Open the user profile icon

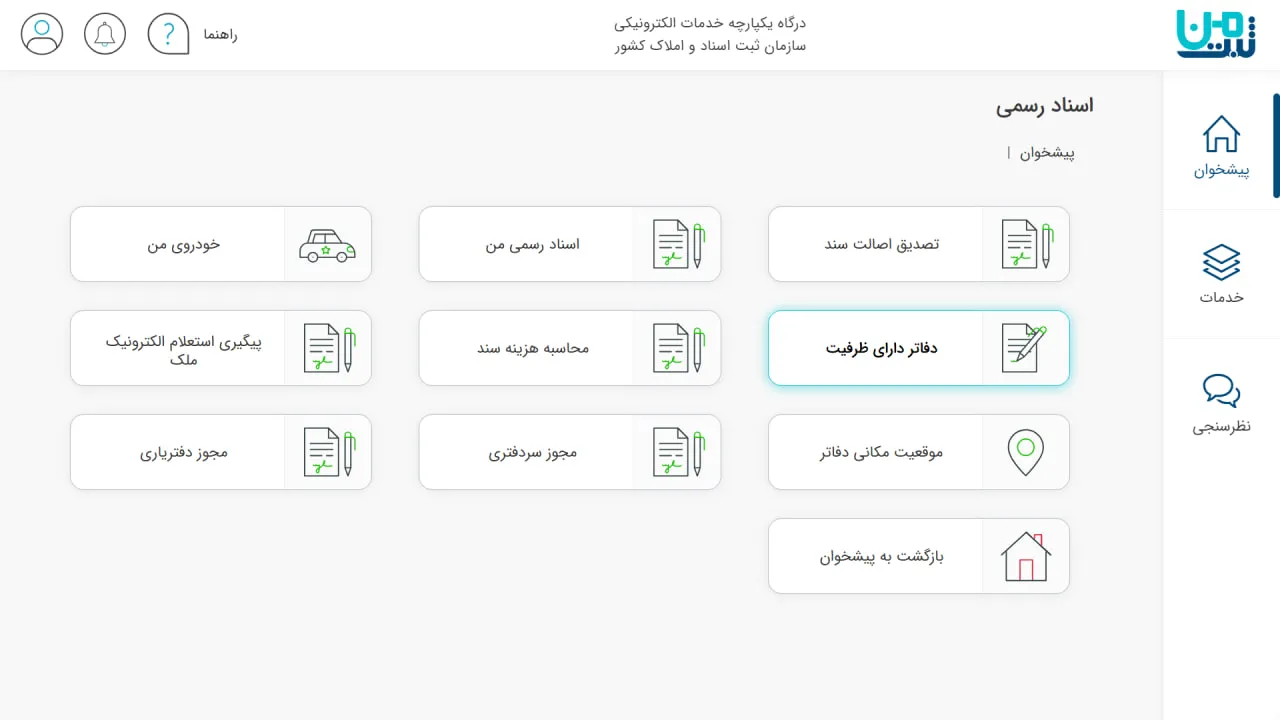42,34
